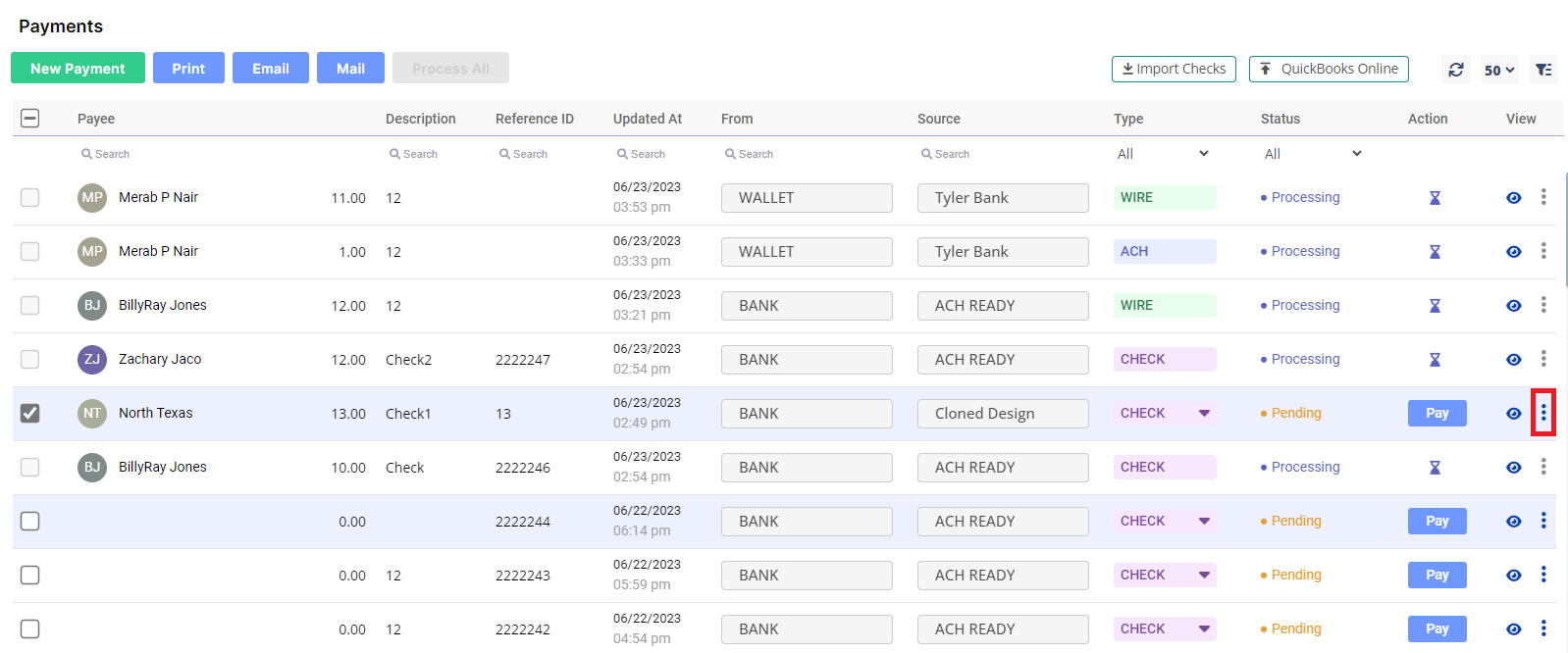Click the eye icon for WIRE 11.00 row
The width and height of the screenshot is (1568, 653).
[x=1514, y=198]
